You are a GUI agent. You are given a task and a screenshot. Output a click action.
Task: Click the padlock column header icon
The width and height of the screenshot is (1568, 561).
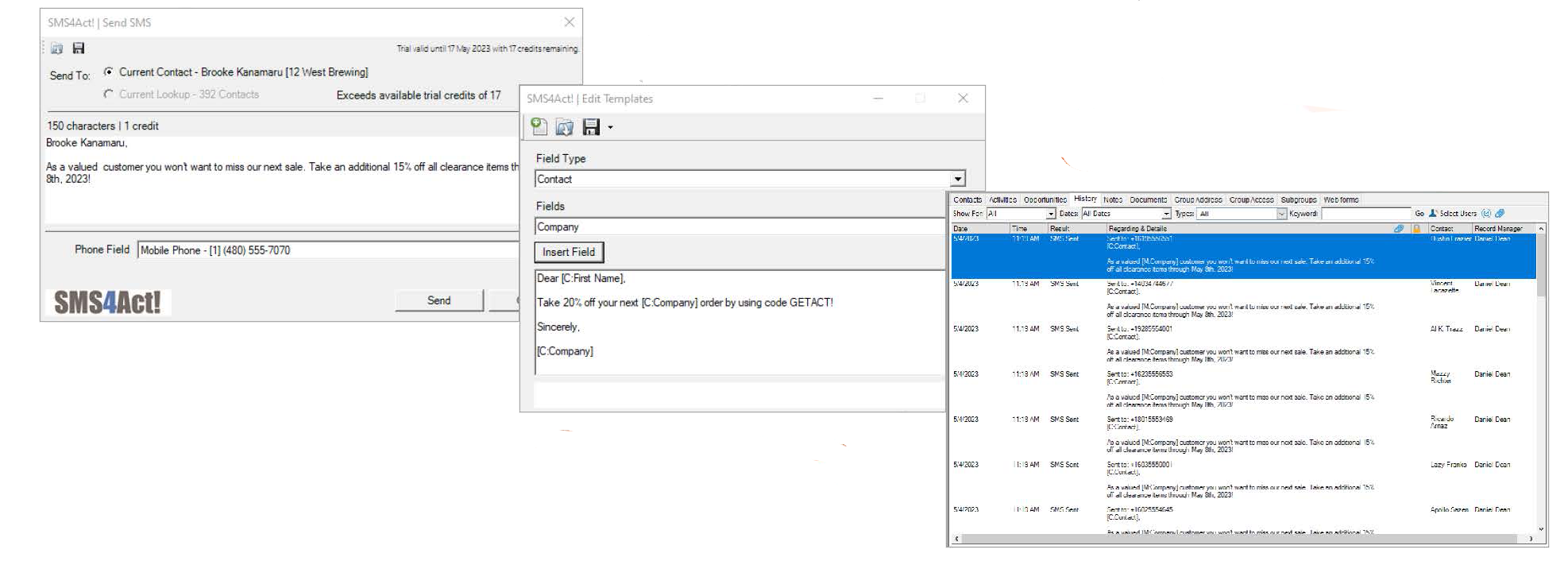[x=1416, y=229]
